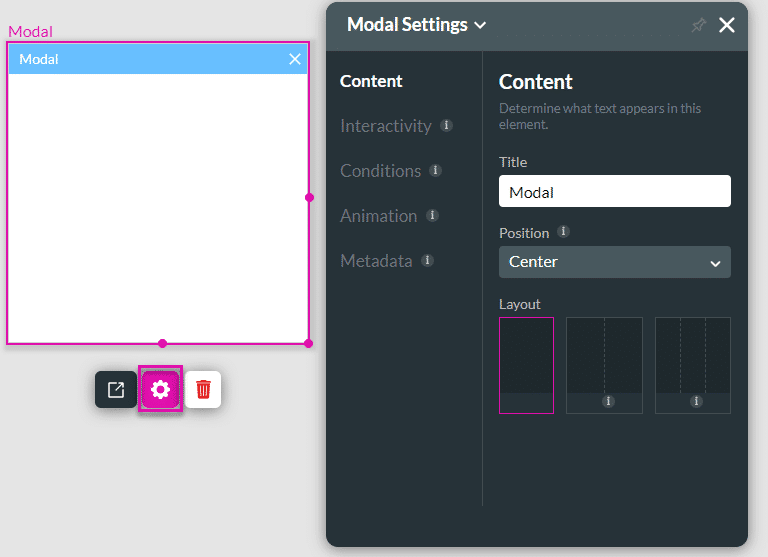Go to the Metadata tab
The width and height of the screenshot is (768, 557).
(x=376, y=261)
